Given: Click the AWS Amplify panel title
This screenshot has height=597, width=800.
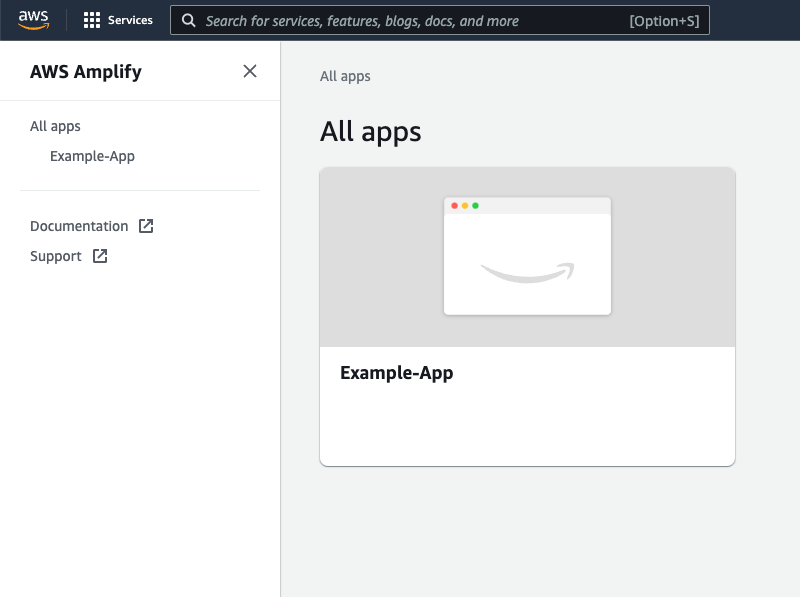Looking at the screenshot, I should click(85, 71).
